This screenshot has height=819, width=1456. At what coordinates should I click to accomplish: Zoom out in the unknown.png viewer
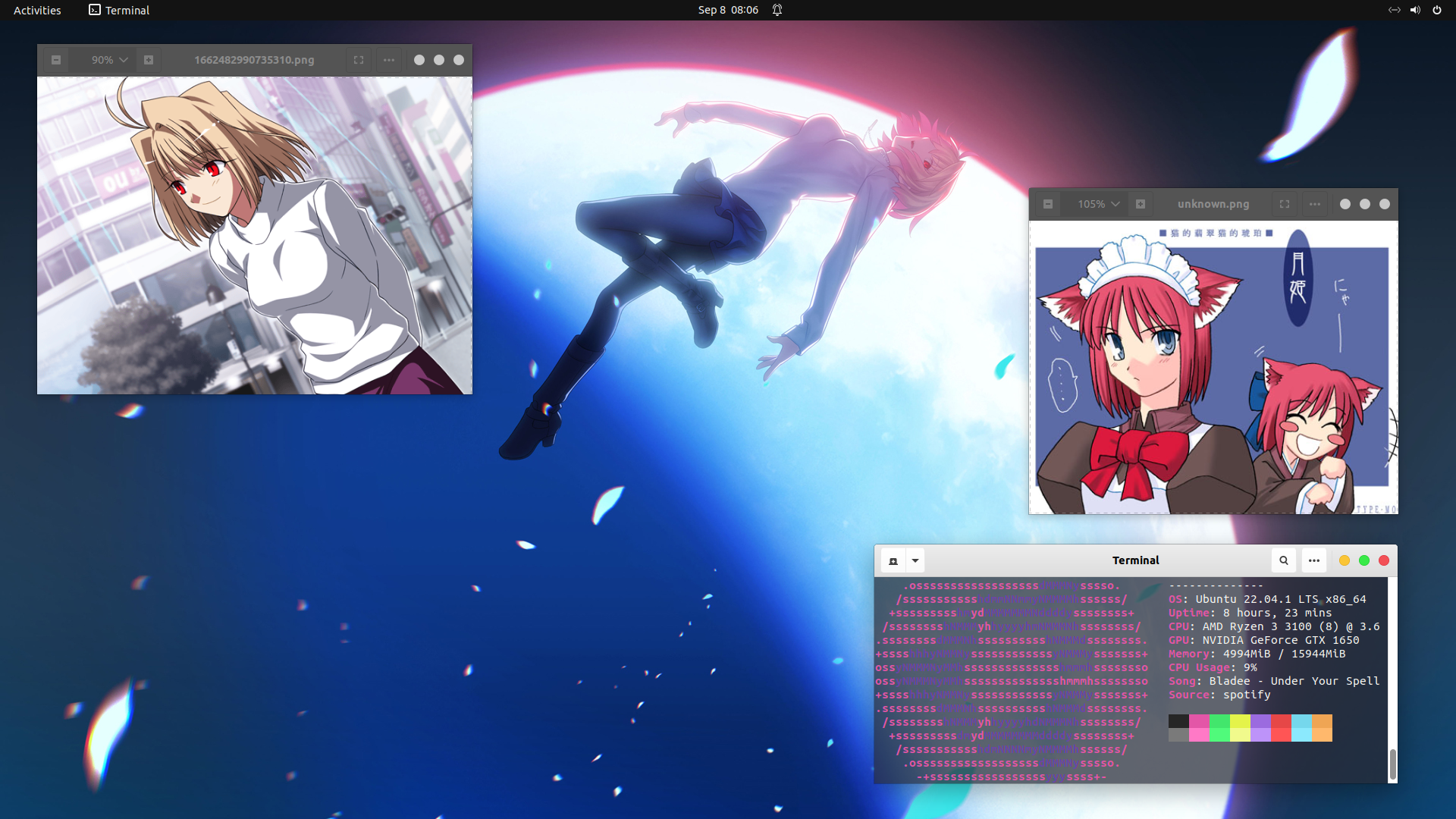point(1048,204)
